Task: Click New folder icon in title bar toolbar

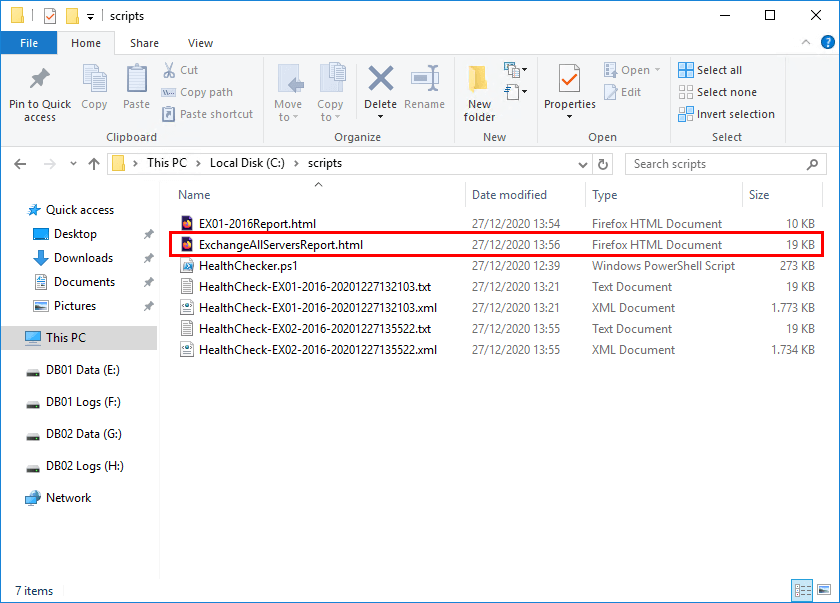Action: pos(72,16)
